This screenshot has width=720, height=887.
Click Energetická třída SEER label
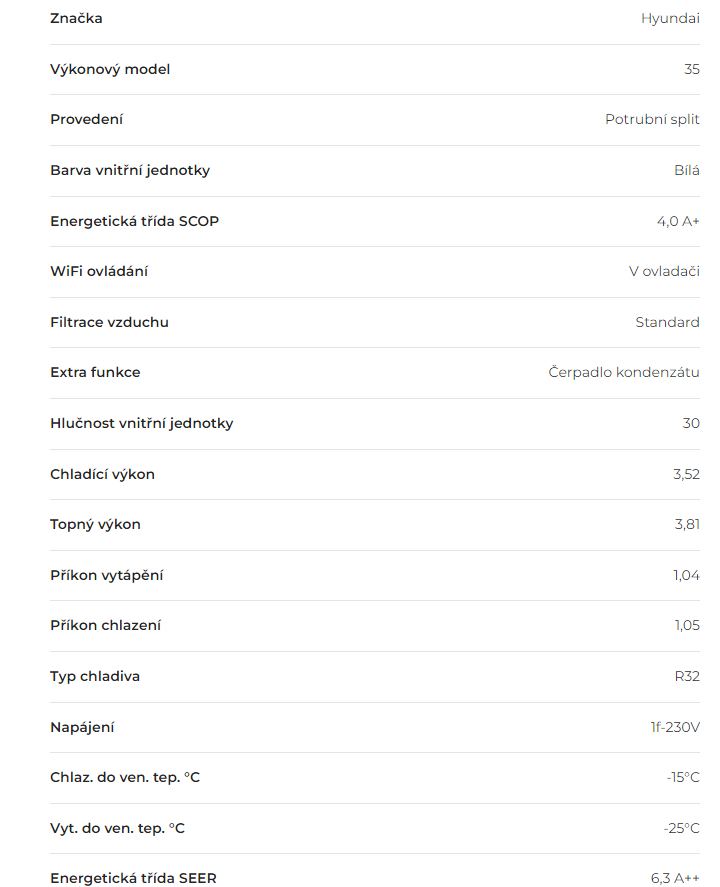133,879
